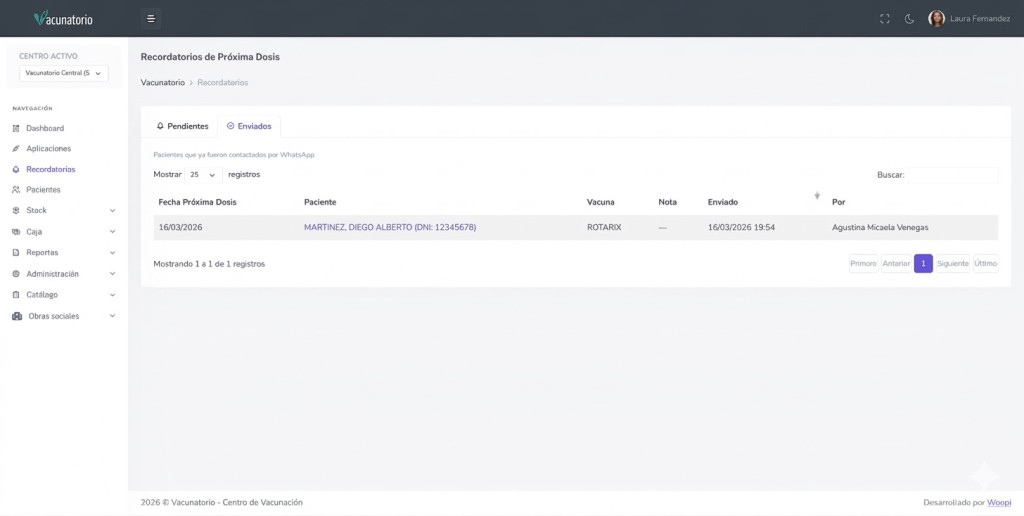Toggle dark mode moon icon

[x=909, y=19]
